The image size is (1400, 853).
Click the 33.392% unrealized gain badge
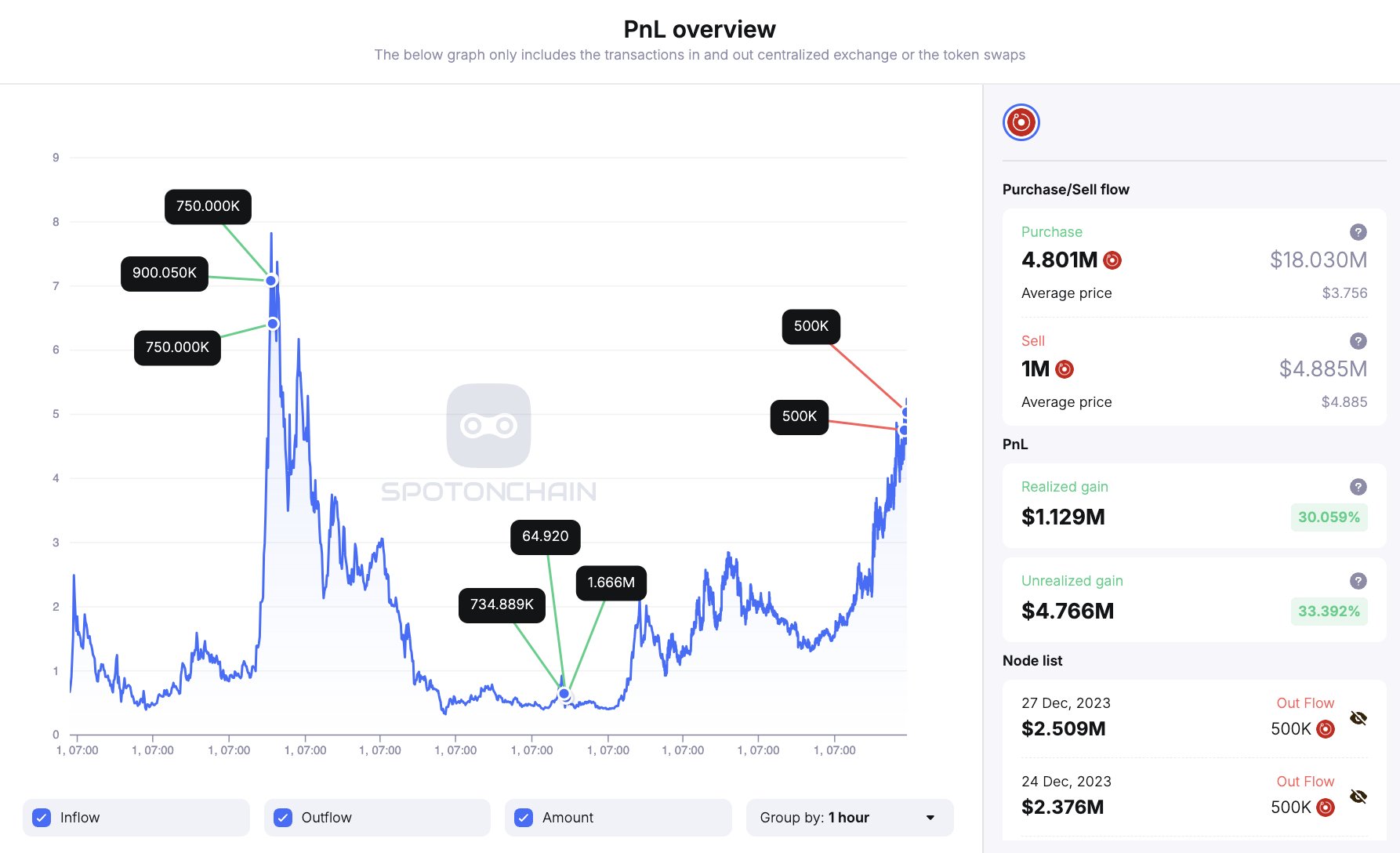[x=1329, y=612]
